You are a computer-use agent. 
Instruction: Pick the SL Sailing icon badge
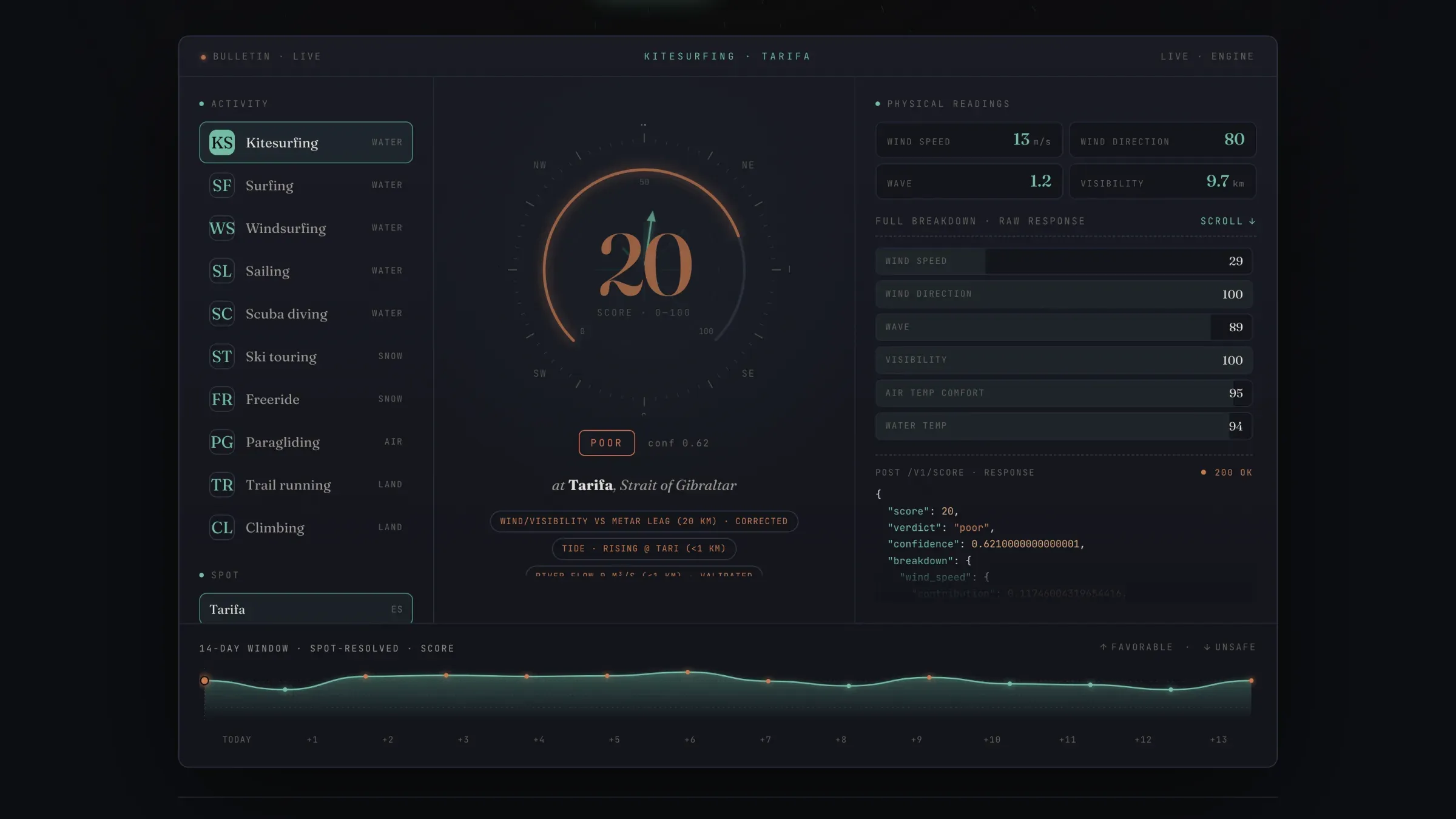point(221,271)
